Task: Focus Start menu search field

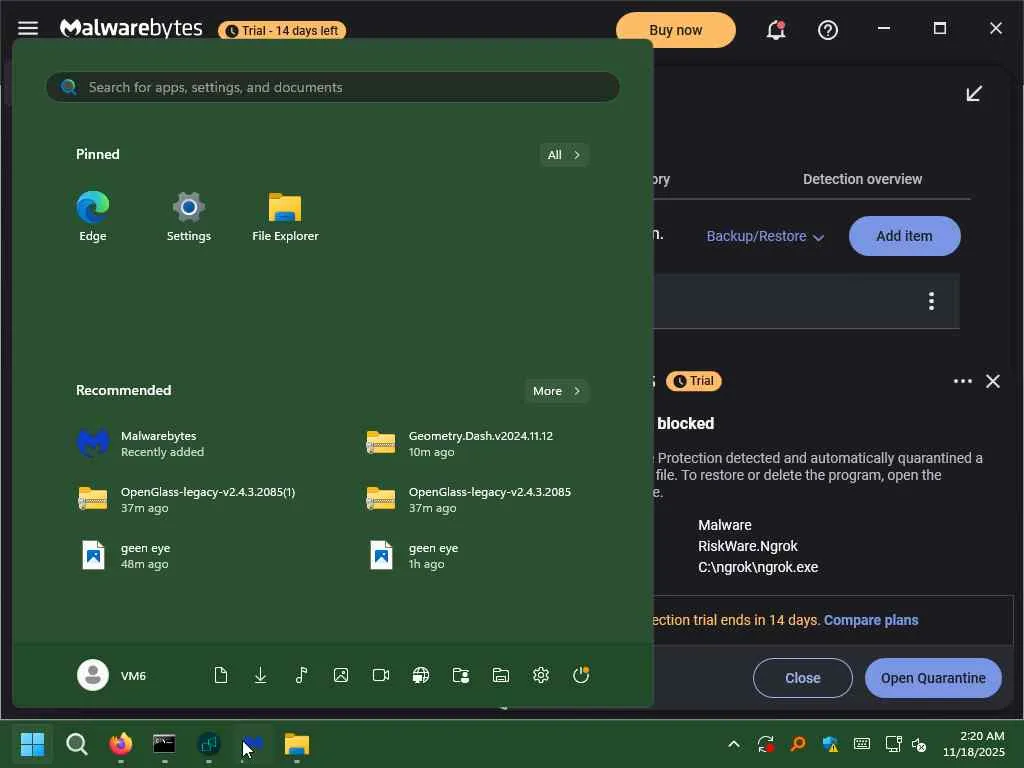Action: (x=333, y=87)
